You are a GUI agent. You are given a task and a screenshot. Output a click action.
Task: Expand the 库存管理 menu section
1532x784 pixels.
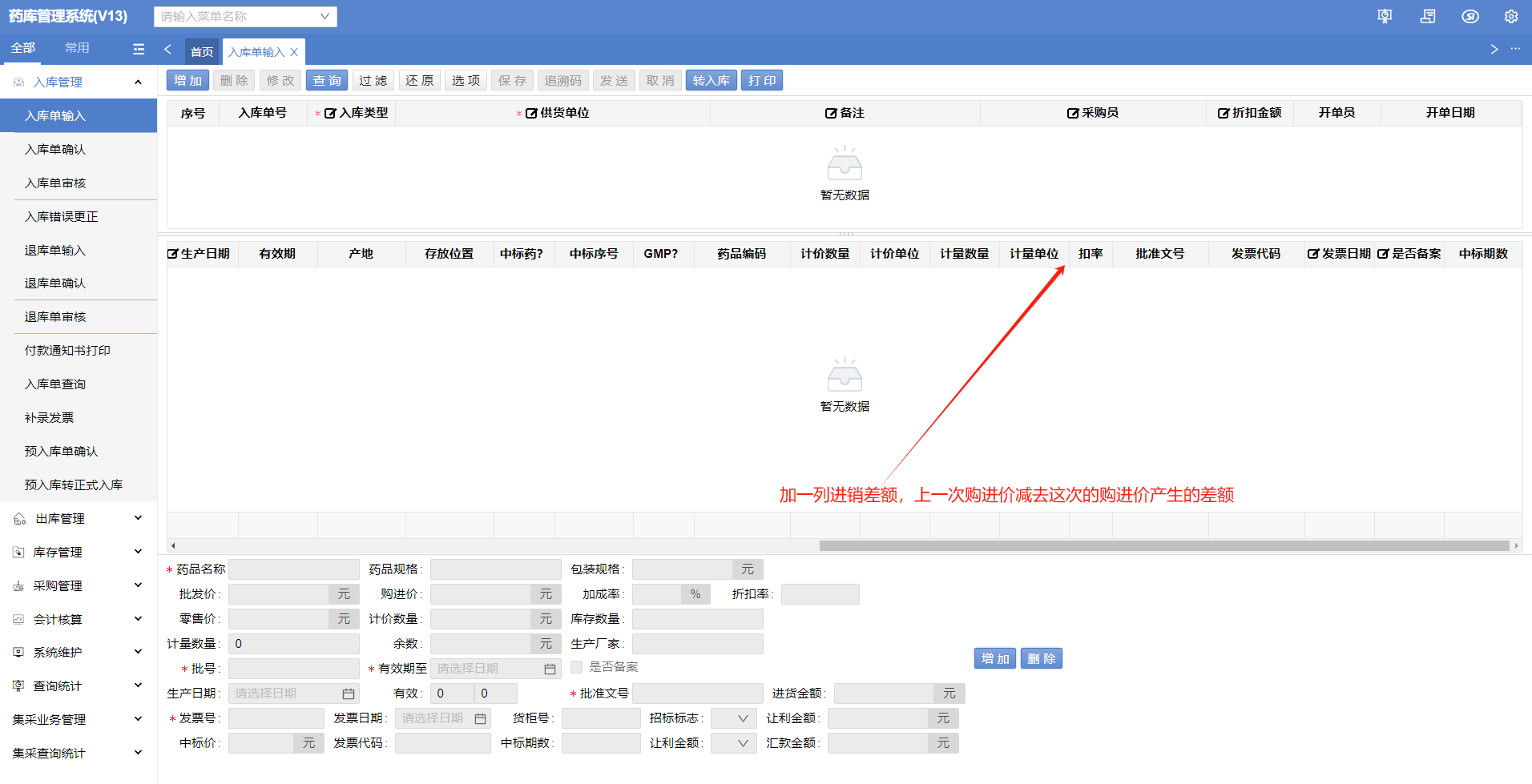coord(138,552)
